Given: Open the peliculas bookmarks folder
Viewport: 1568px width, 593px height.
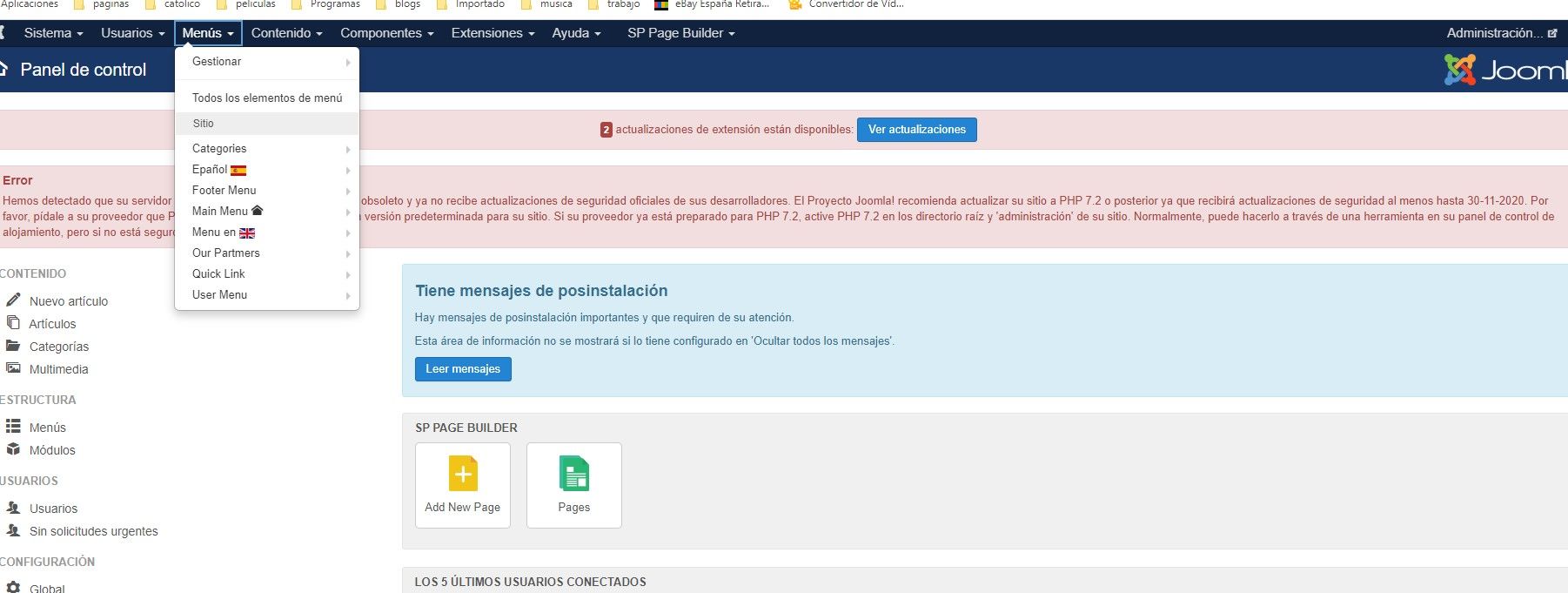Looking at the screenshot, I should click(245, 4).
